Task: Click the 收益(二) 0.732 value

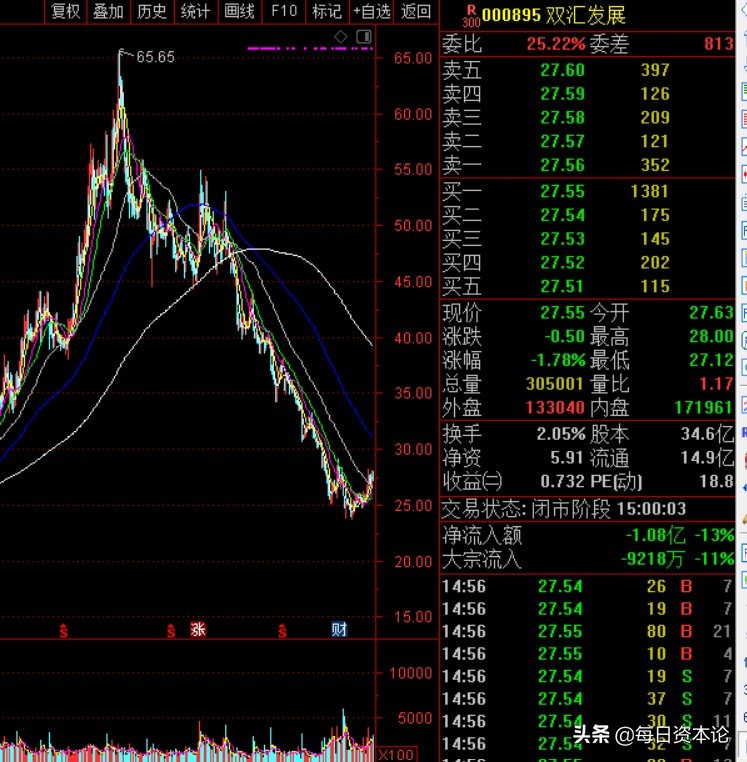Action: (x=562, y=481)
